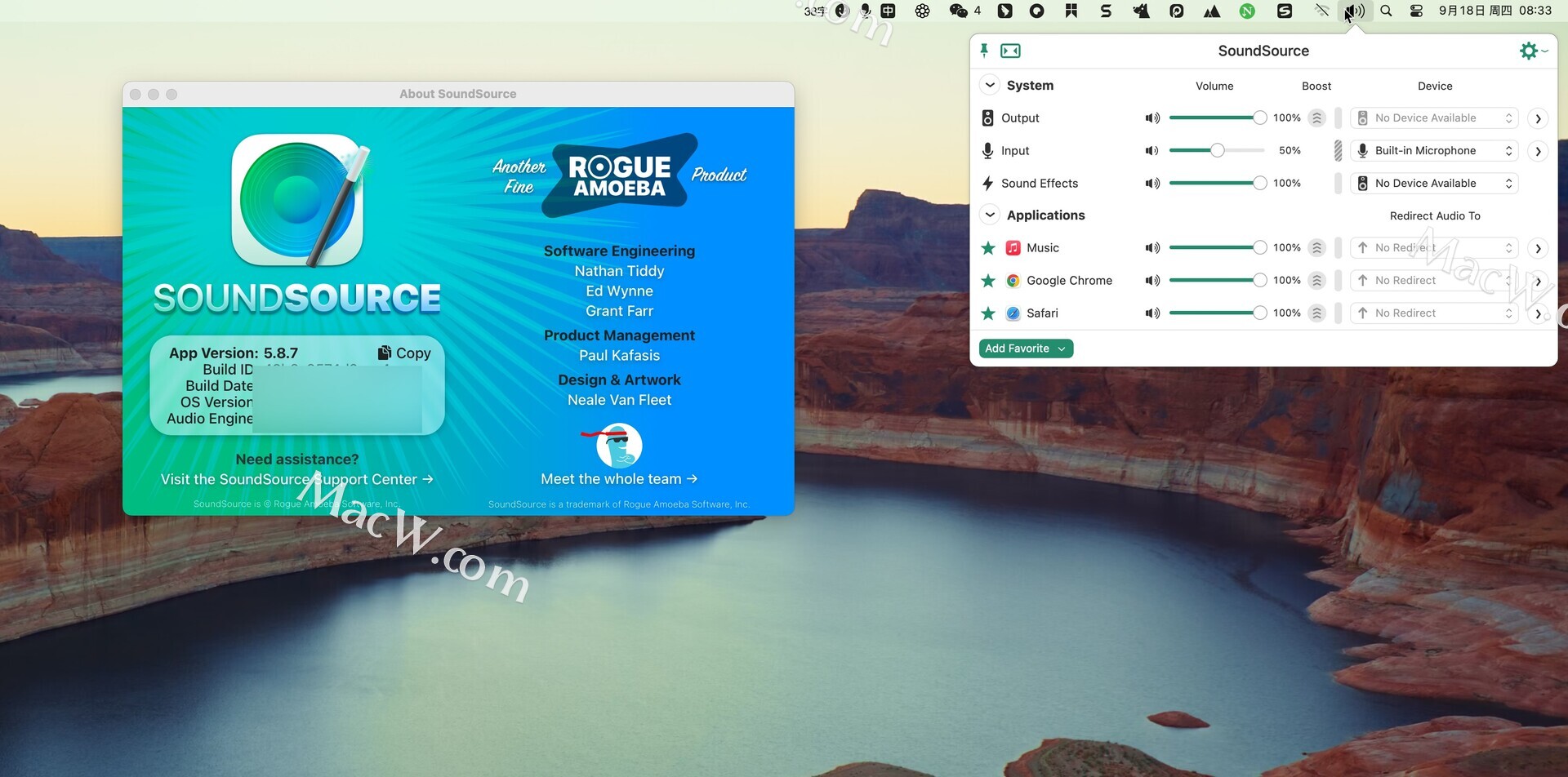Open Spotlight search in menu bar
The image size is (1568, 777).
point(1386,11)
